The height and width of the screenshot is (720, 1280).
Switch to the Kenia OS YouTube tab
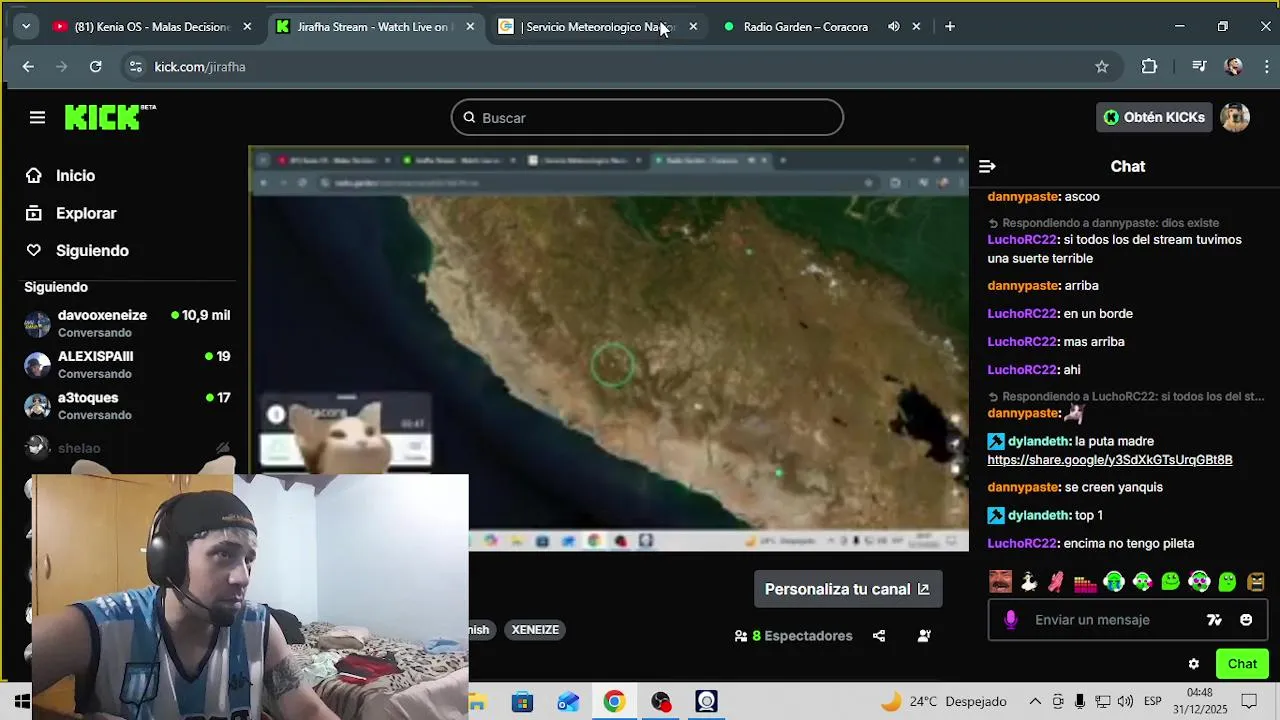[150, 27]
